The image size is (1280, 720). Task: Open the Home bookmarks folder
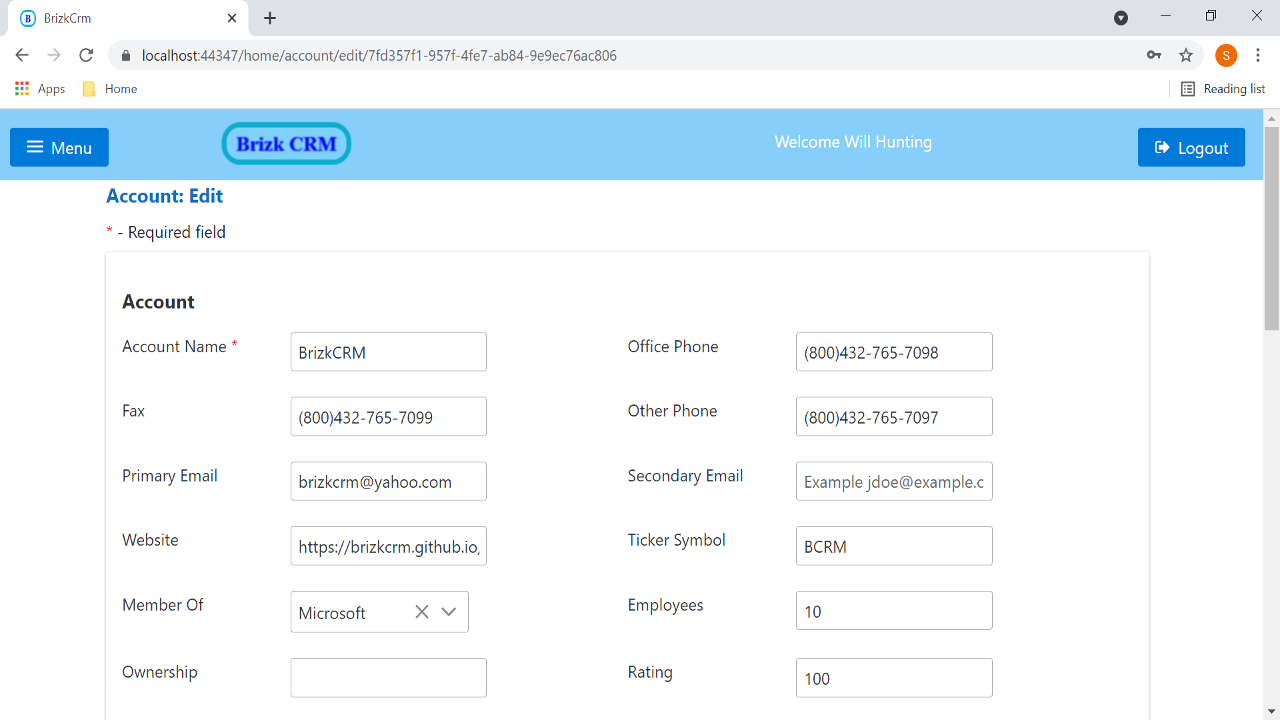(110, 89)
